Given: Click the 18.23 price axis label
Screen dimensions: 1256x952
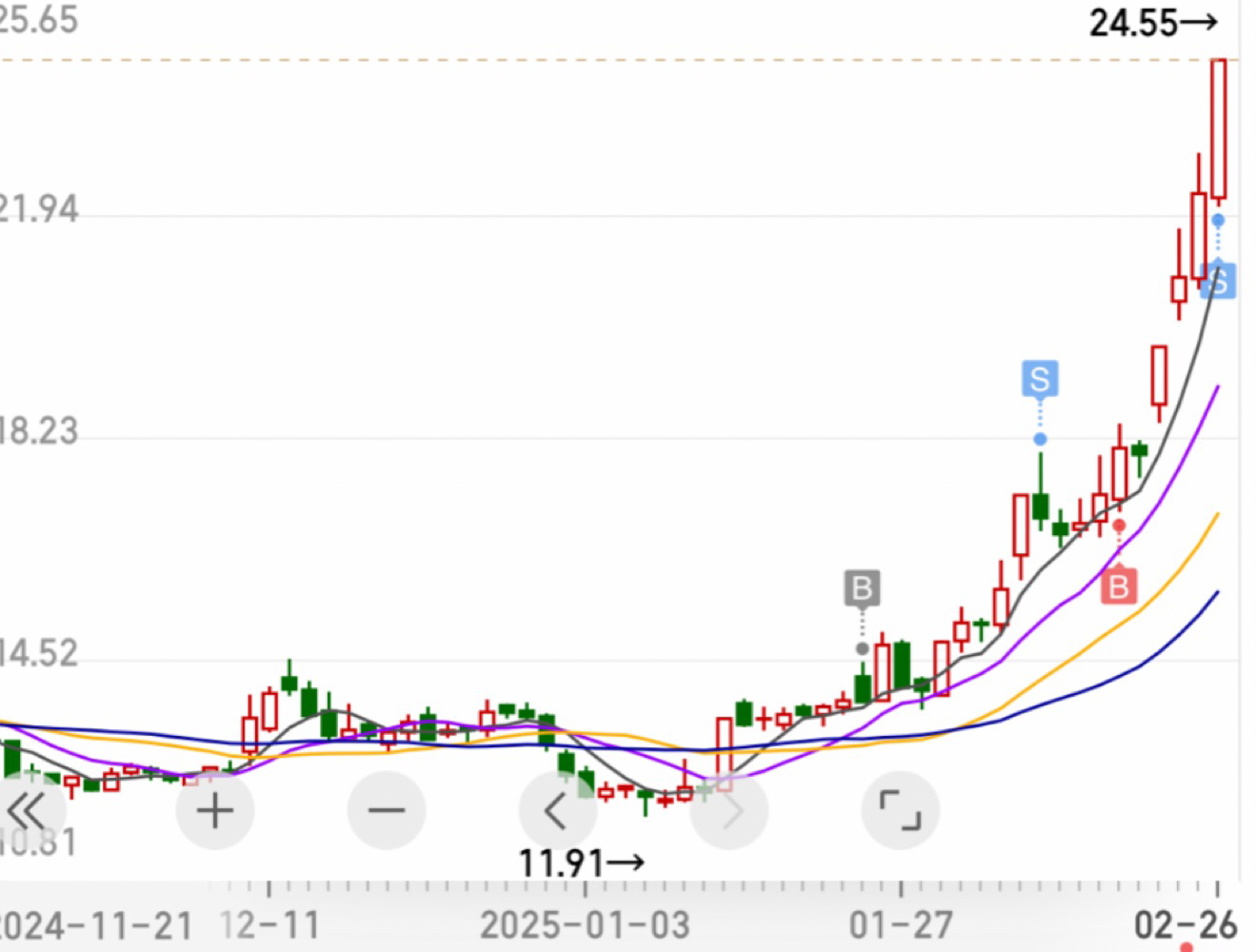Looking at the screenshot, I should 39,431.
